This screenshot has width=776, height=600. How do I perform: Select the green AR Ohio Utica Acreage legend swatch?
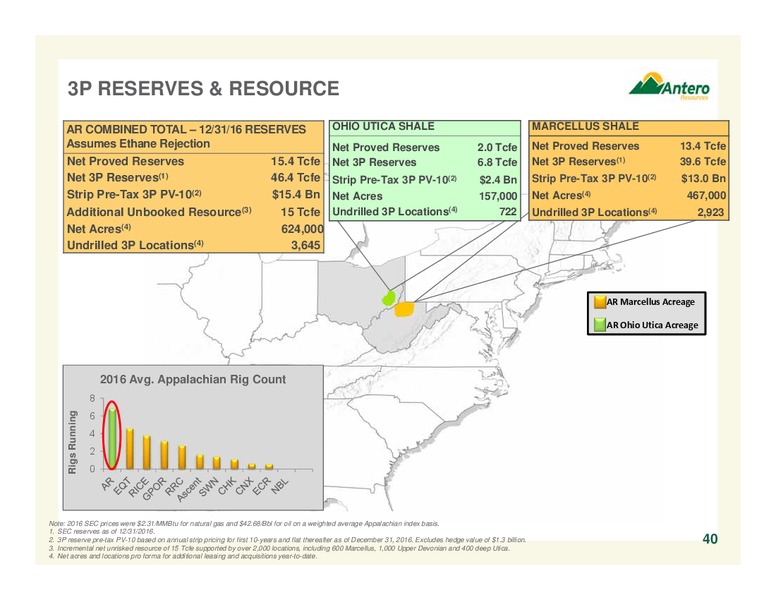(600, 325)
